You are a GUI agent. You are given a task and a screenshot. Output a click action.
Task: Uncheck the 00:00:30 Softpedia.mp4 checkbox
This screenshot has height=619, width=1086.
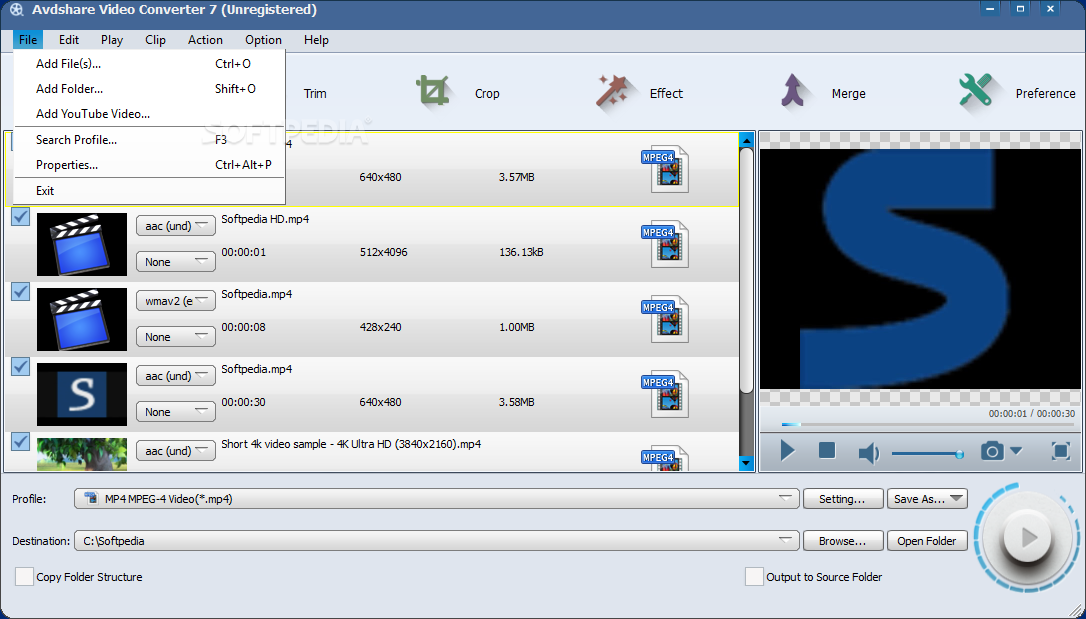coord(21,366)
